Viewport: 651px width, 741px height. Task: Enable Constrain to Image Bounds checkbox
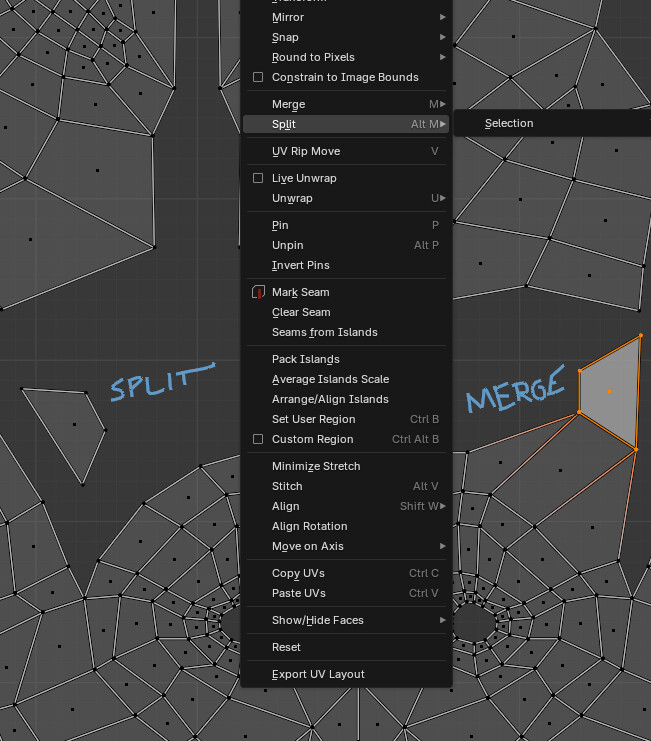pos(258,77)
